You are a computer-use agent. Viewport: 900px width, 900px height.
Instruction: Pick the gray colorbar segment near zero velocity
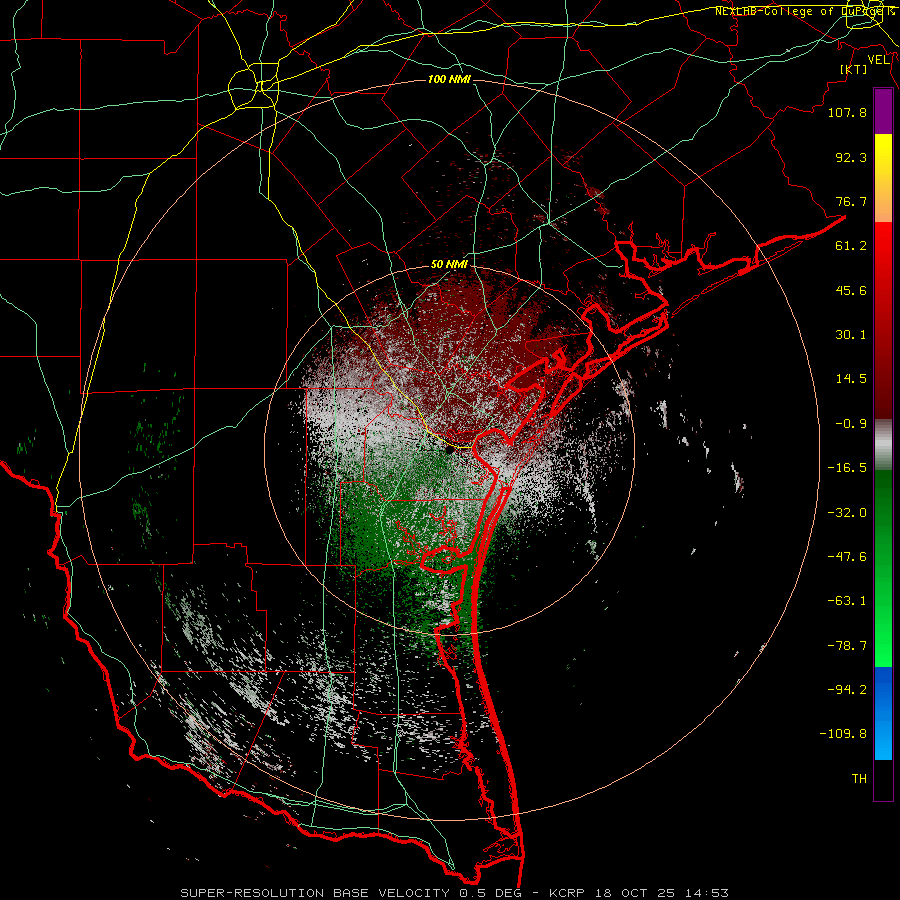tap(883, 444)
